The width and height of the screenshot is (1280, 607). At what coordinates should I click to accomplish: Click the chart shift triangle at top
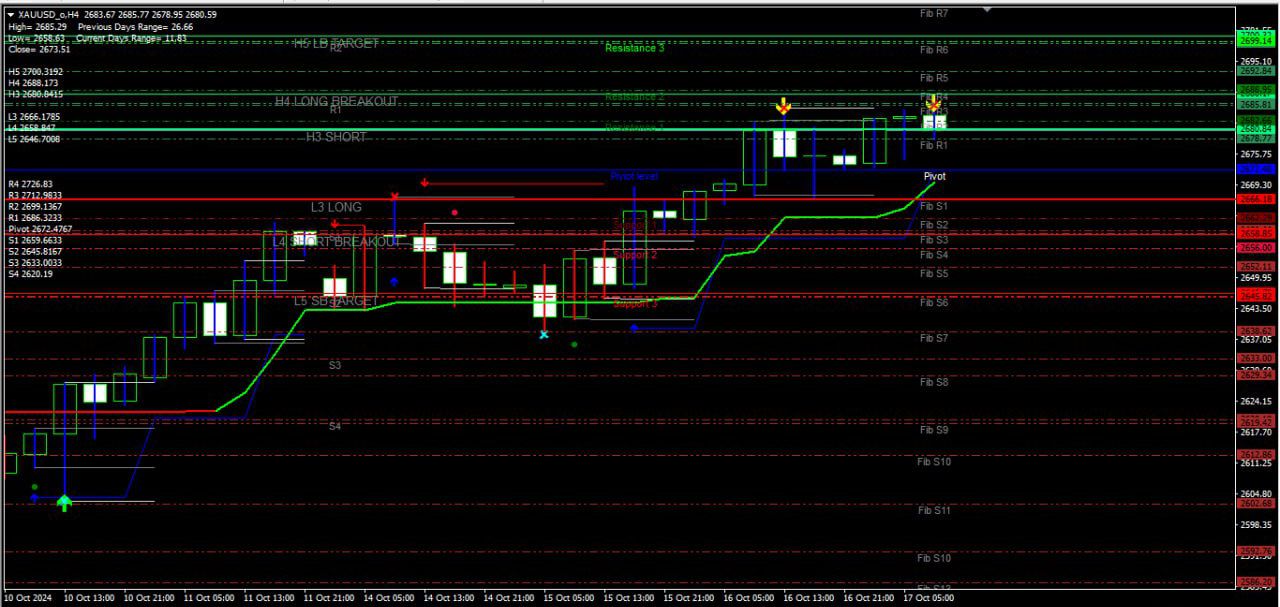(x=987, y=10)
